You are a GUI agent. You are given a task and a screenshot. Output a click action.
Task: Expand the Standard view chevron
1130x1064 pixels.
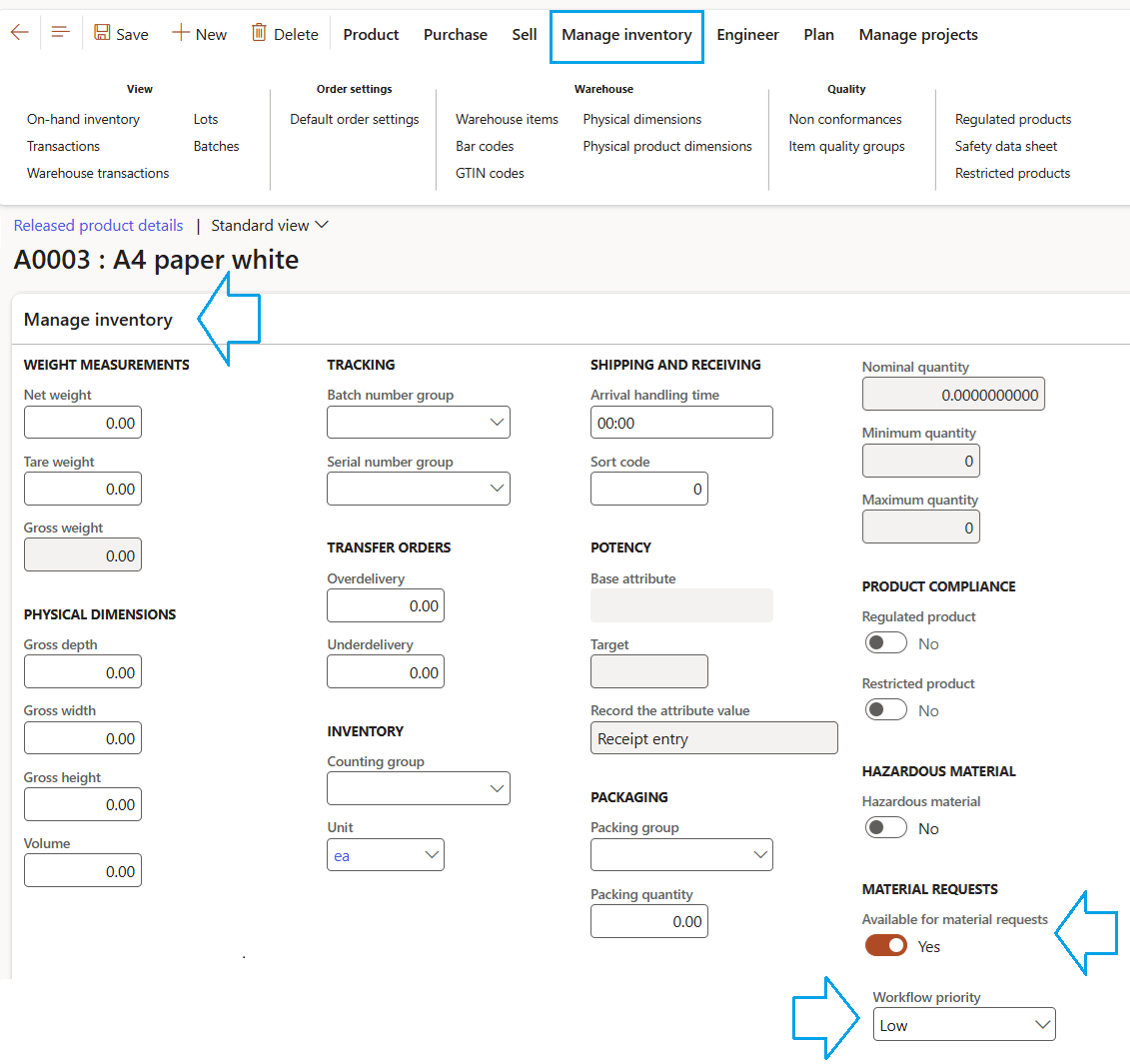click(321, 225)
